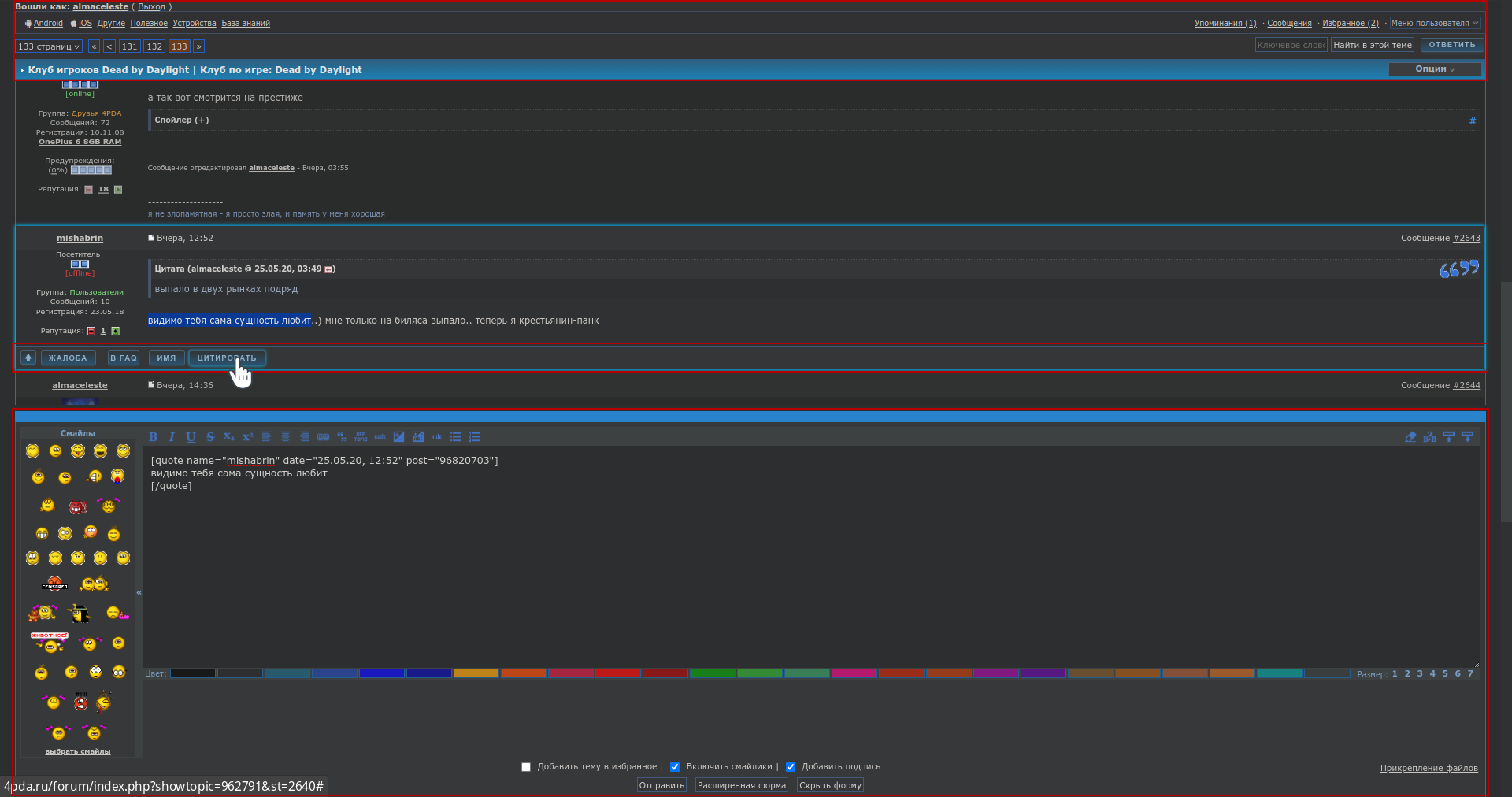Open the 'Устройства' menu item
The height and width of the screenshot is (797, 1512).
click(x=194, y=23)
